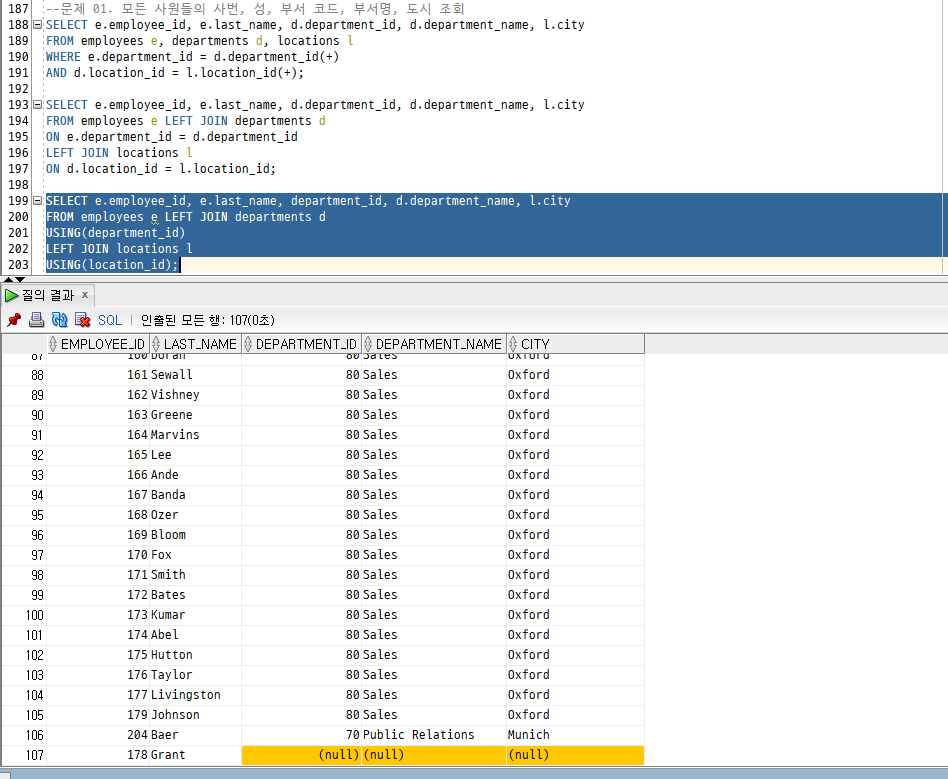Collapse the code fold at line 188
This screenshot has width=948, height=779.
[x=37, y=25]
